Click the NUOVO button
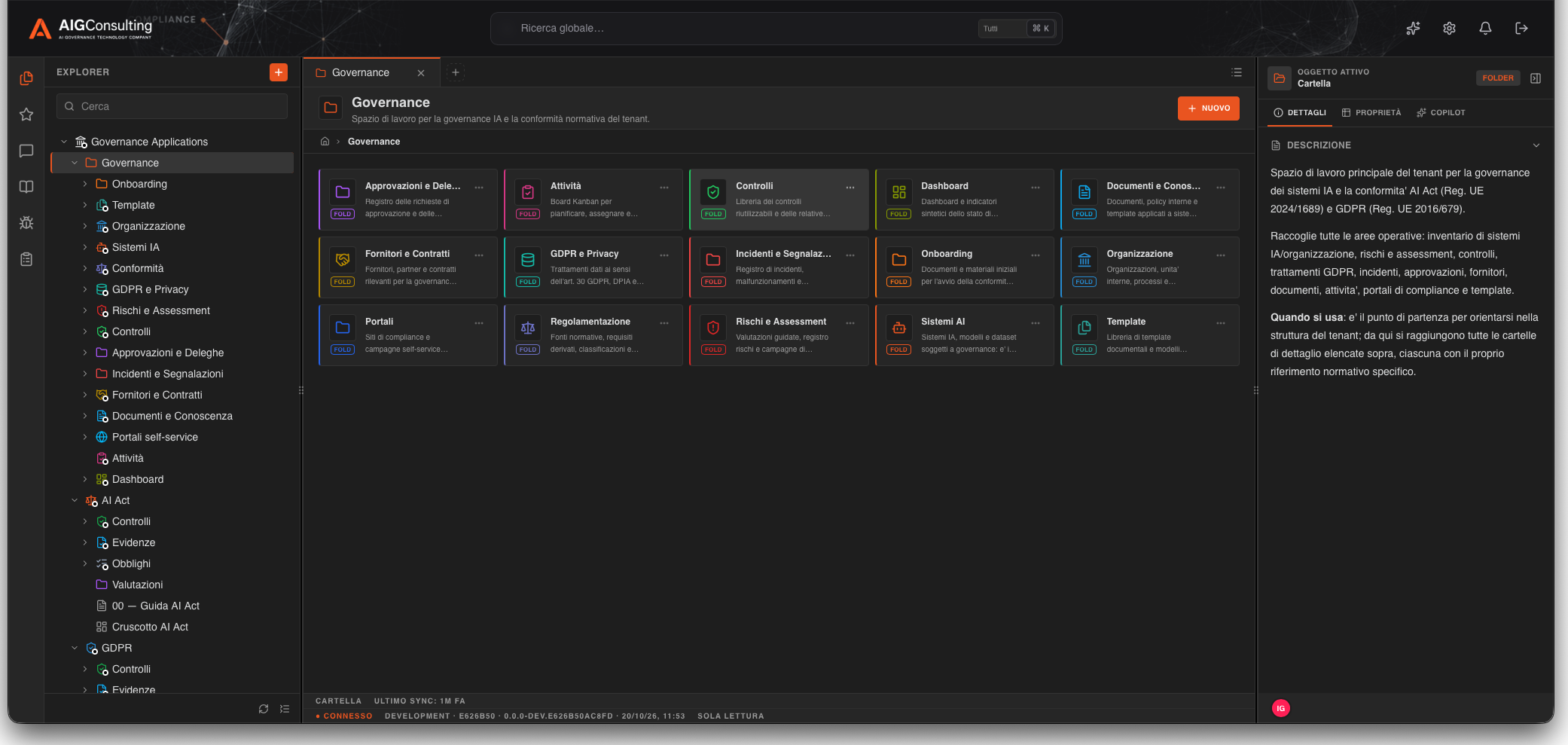The height and width of the screenshot is (745, 1568). coord(1209,108)
